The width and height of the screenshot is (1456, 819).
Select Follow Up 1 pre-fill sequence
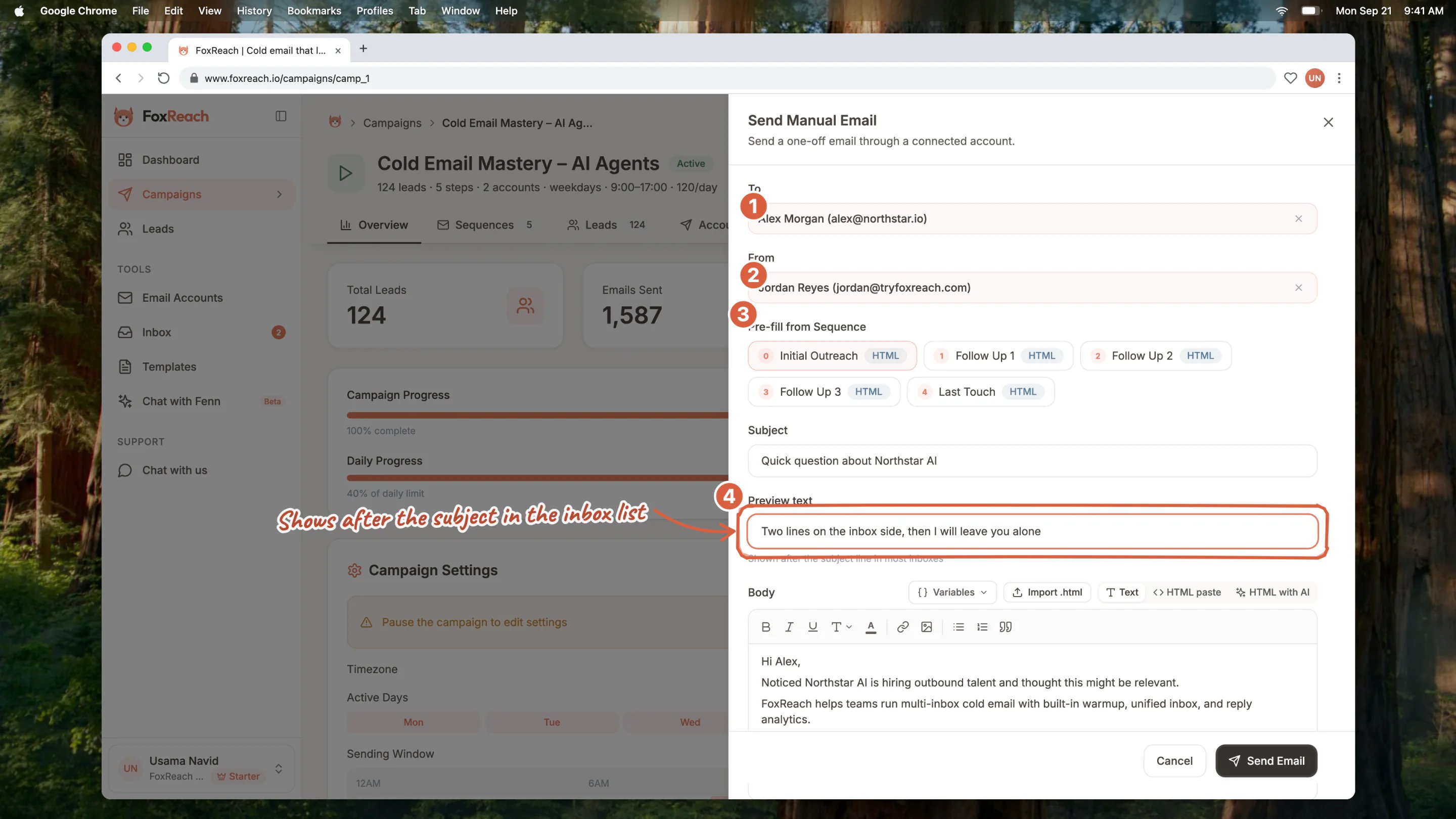(x=998, y=355)
